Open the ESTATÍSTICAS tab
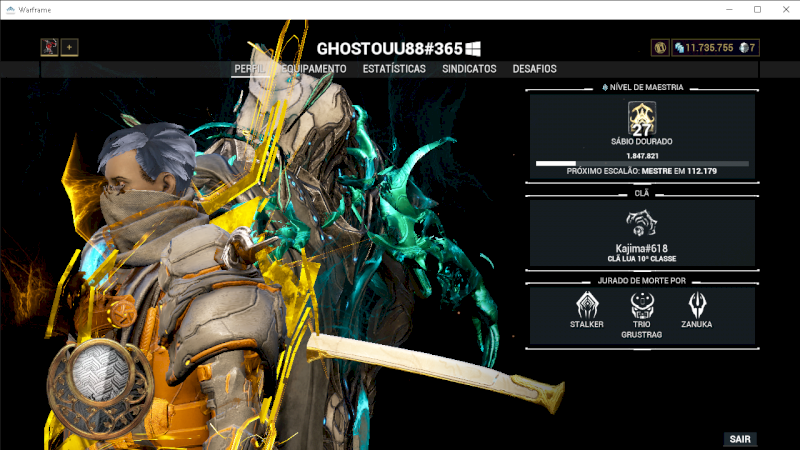800x450 pixels. point(394,69)
